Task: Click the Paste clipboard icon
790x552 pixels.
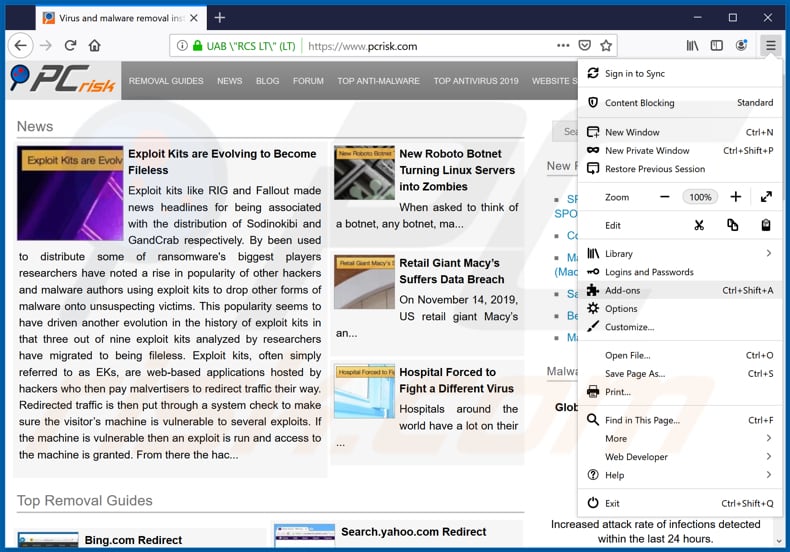Action: 766,225
